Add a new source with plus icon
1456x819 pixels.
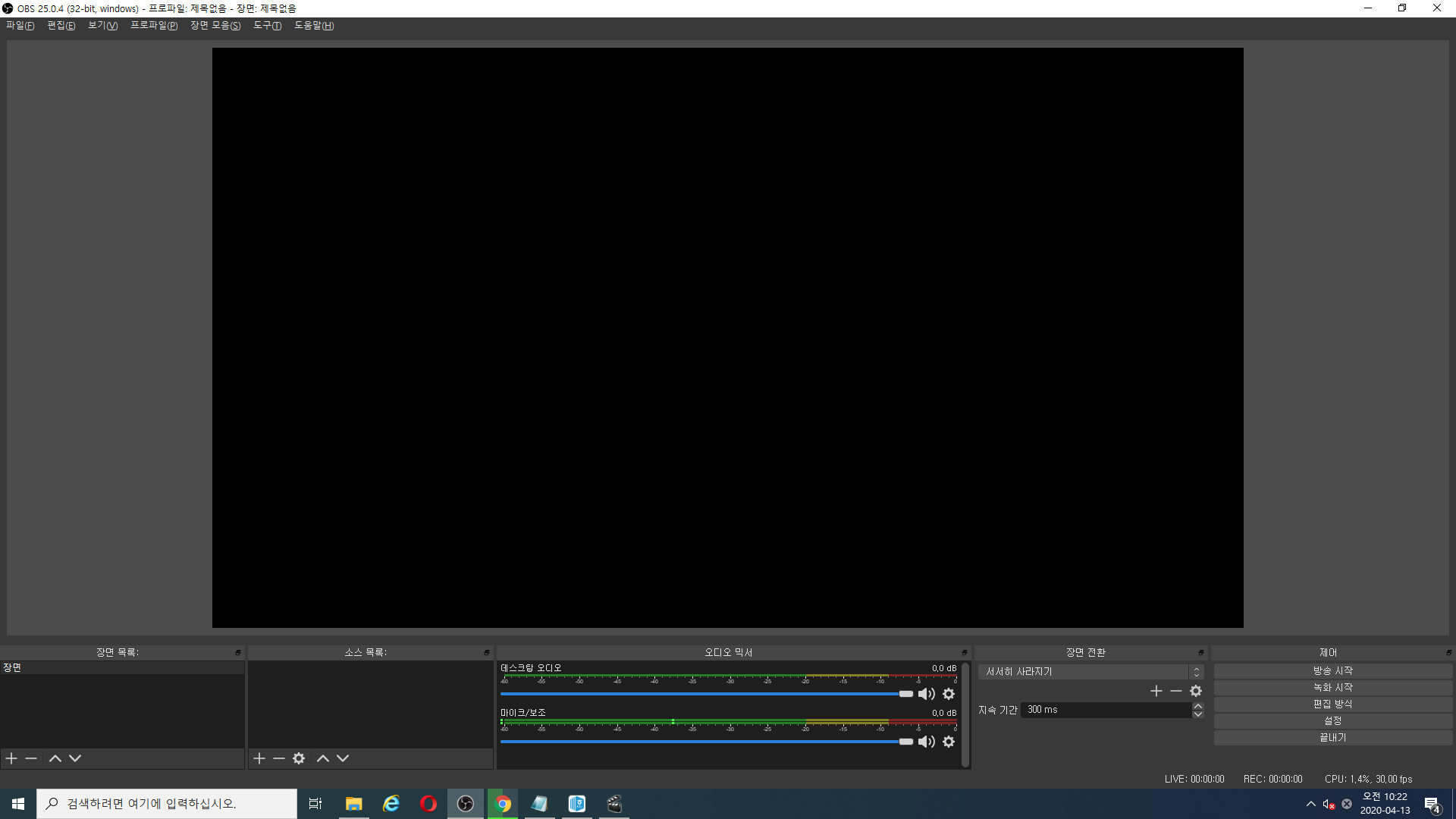[x=259, y=758]
